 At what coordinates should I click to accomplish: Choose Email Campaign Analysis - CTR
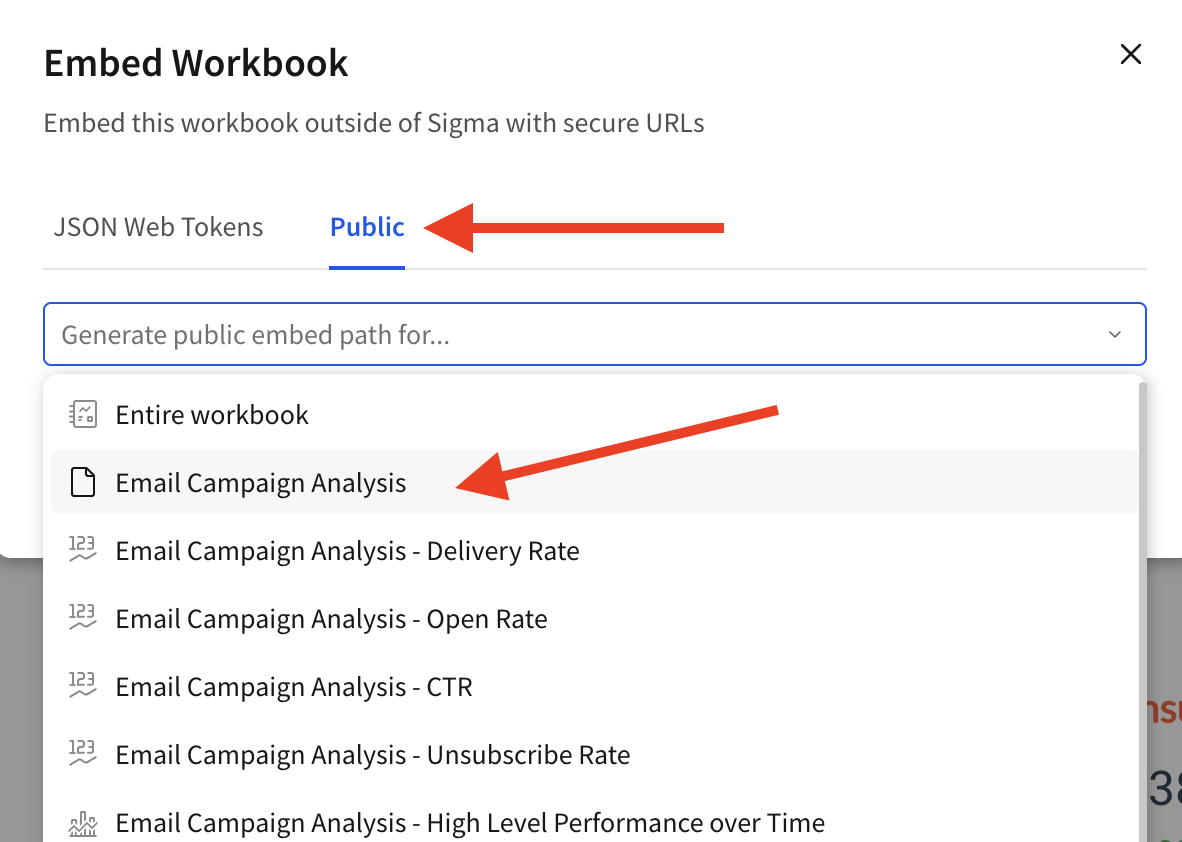coord(294,687)
